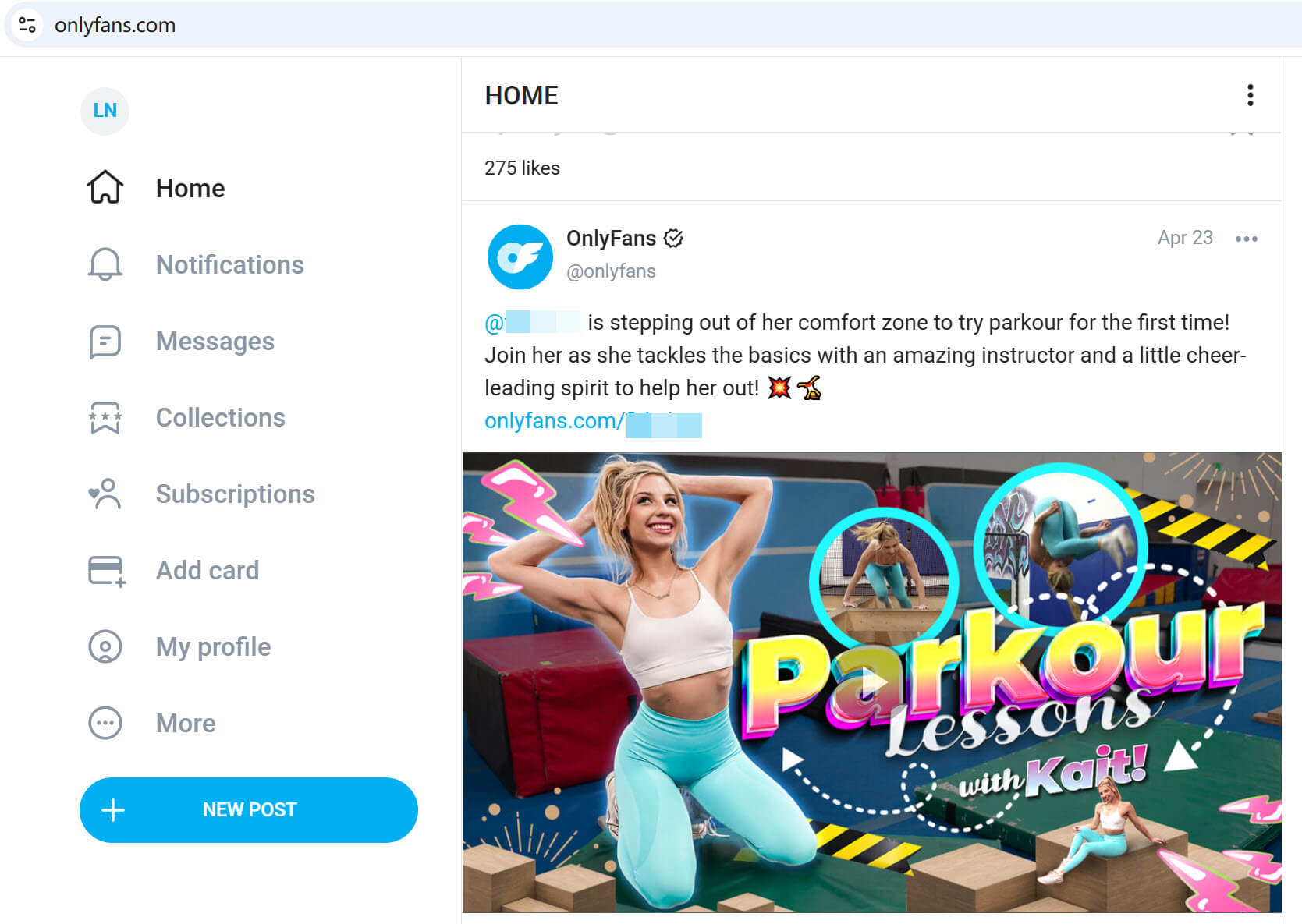Open the Messages chat bubble icon
This screenshot has width=1302, height=924.
tap(105, 342)
